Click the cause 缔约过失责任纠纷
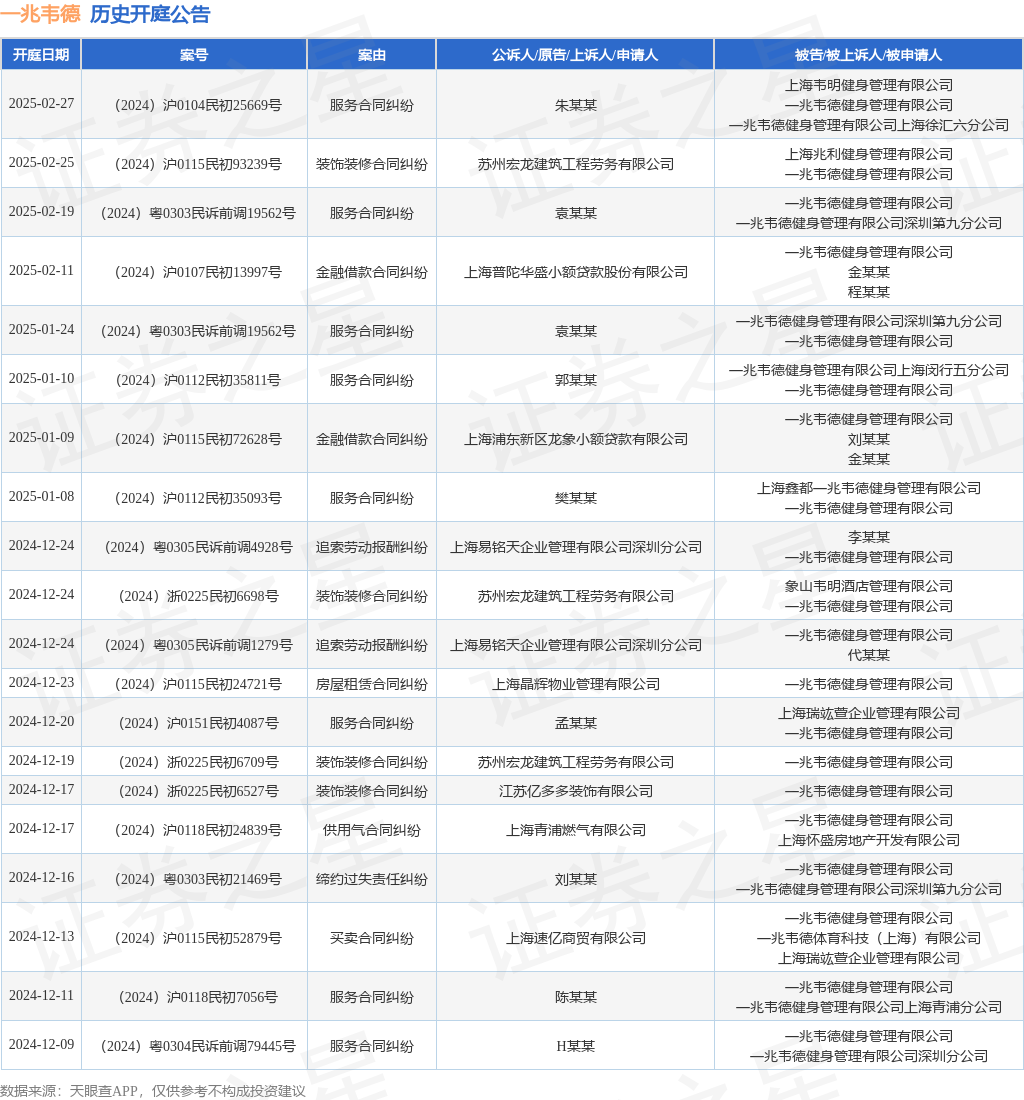Screen dimensions: 1024x1100 click(x=372, y=880)
